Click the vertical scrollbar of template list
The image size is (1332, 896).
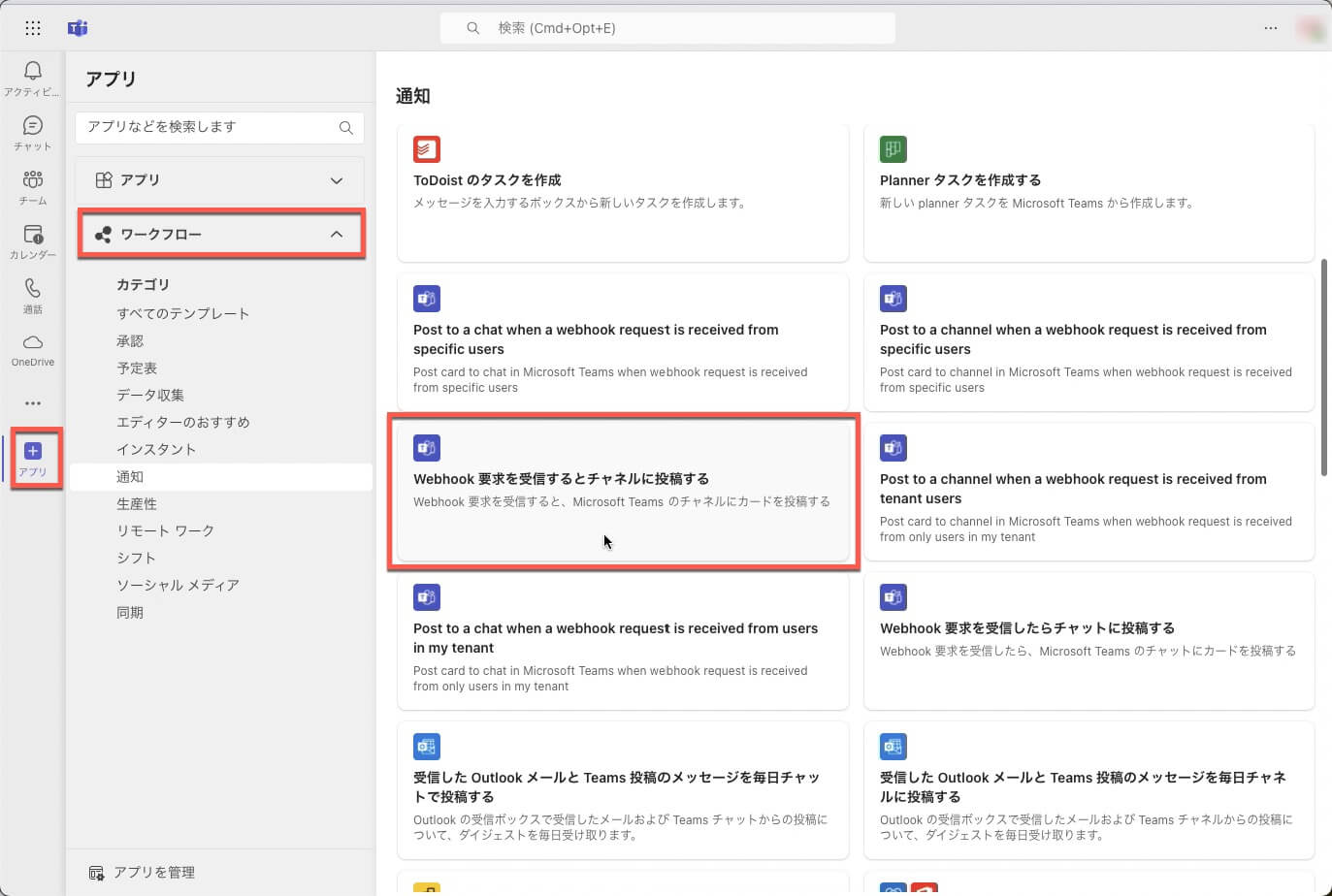coord(1324,368)
